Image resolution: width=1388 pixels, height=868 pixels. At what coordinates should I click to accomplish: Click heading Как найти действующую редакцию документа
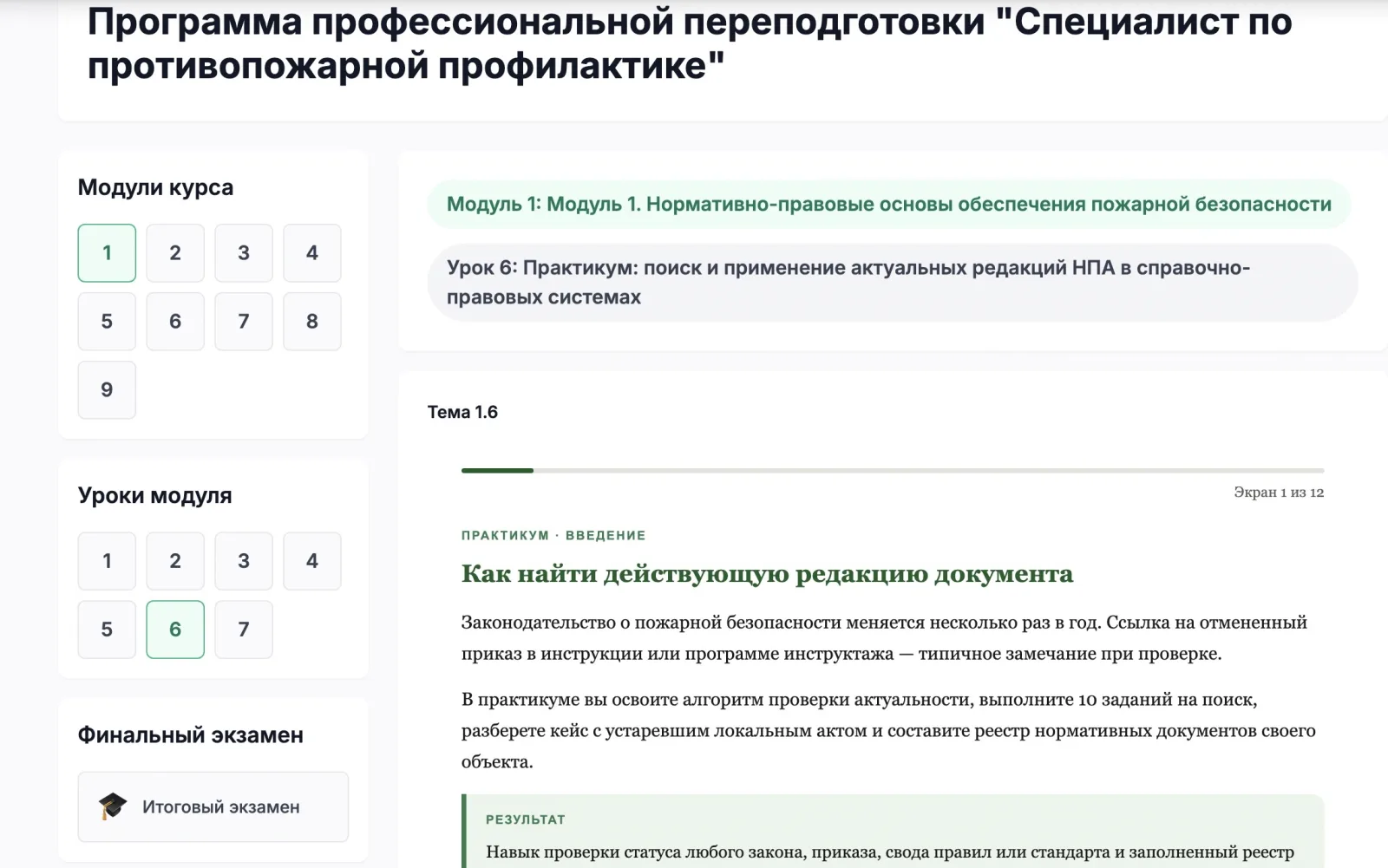pyautogui.click(x=767, y=575)
